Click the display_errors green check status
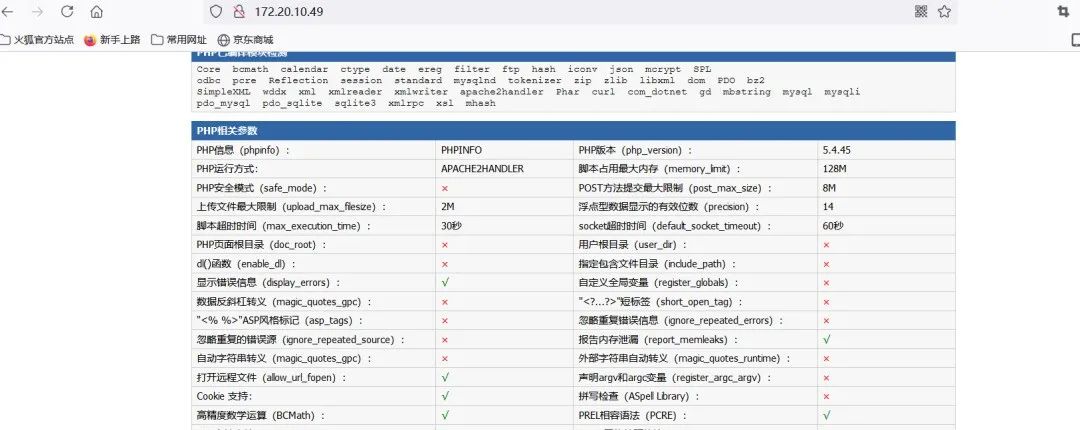Image resolution: width=1080 pixels, height=430 pixels. 446,283
